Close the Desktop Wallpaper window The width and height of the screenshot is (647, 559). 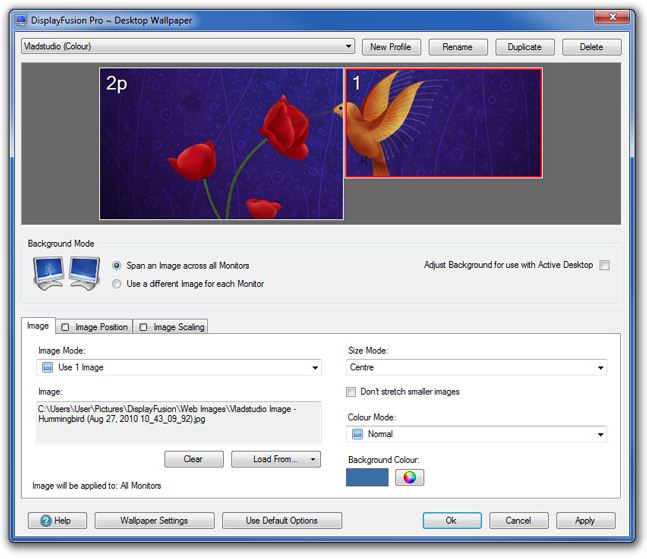click(x=612, y=17)
